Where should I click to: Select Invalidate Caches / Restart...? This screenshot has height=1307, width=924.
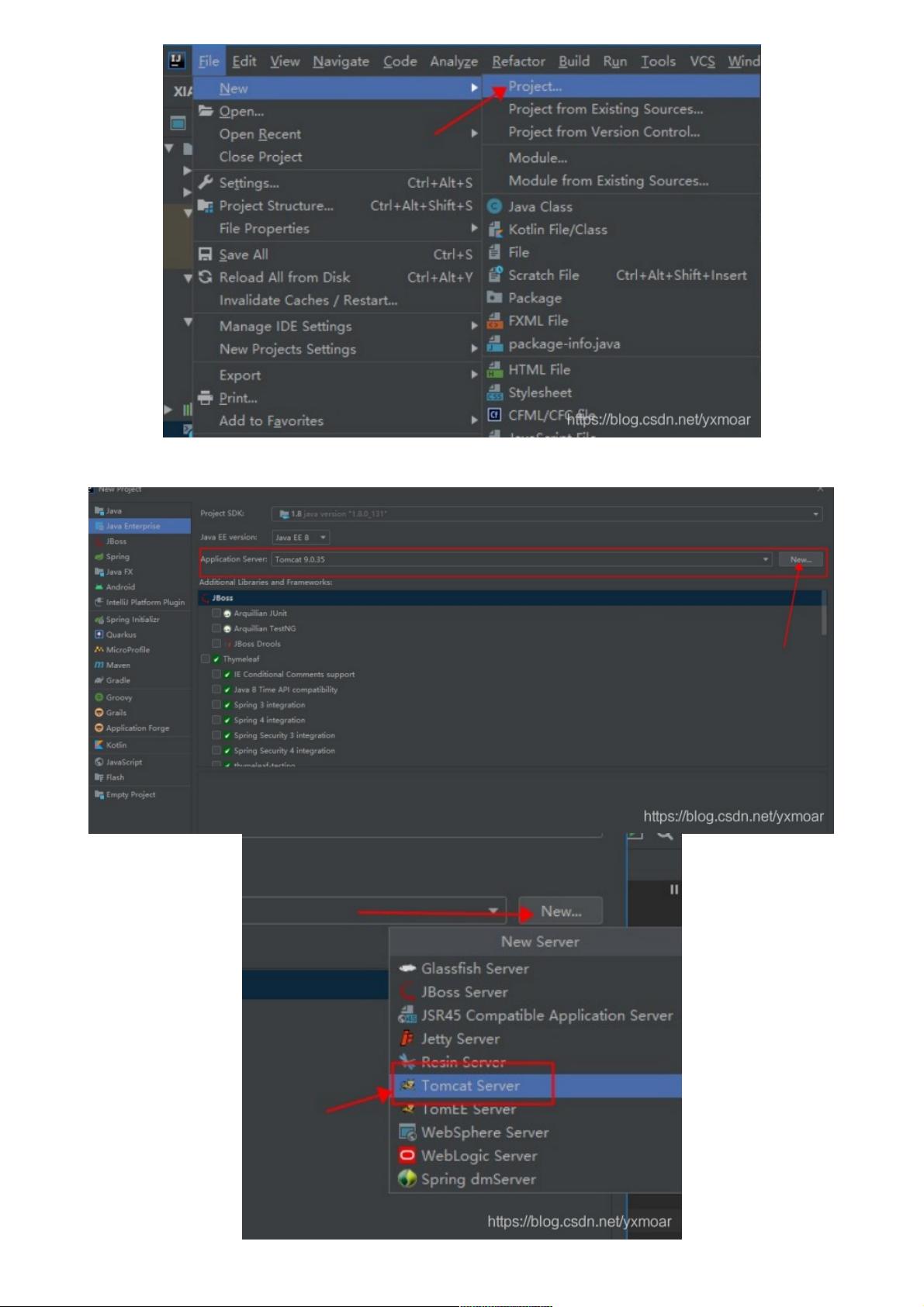pyautogui.click(x=336, y=300)
